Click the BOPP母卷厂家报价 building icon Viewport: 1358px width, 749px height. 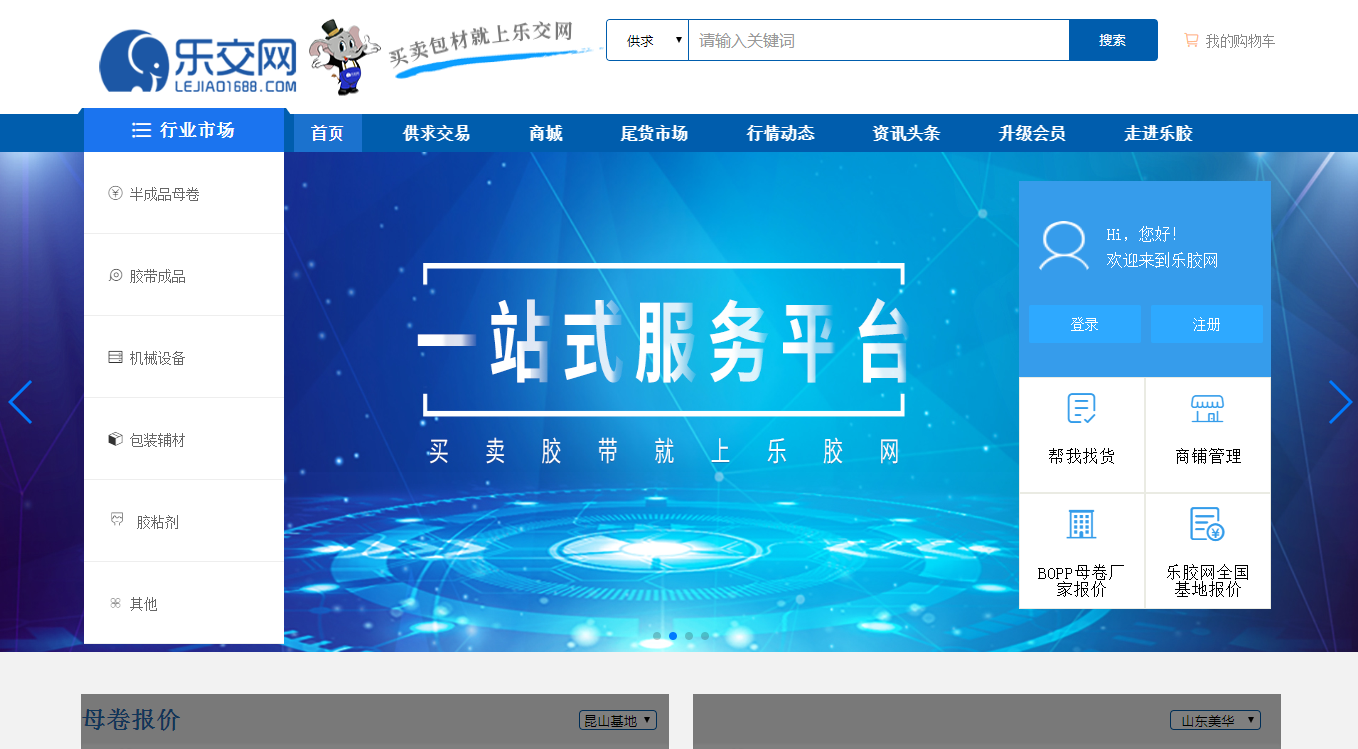[1081, 524]
